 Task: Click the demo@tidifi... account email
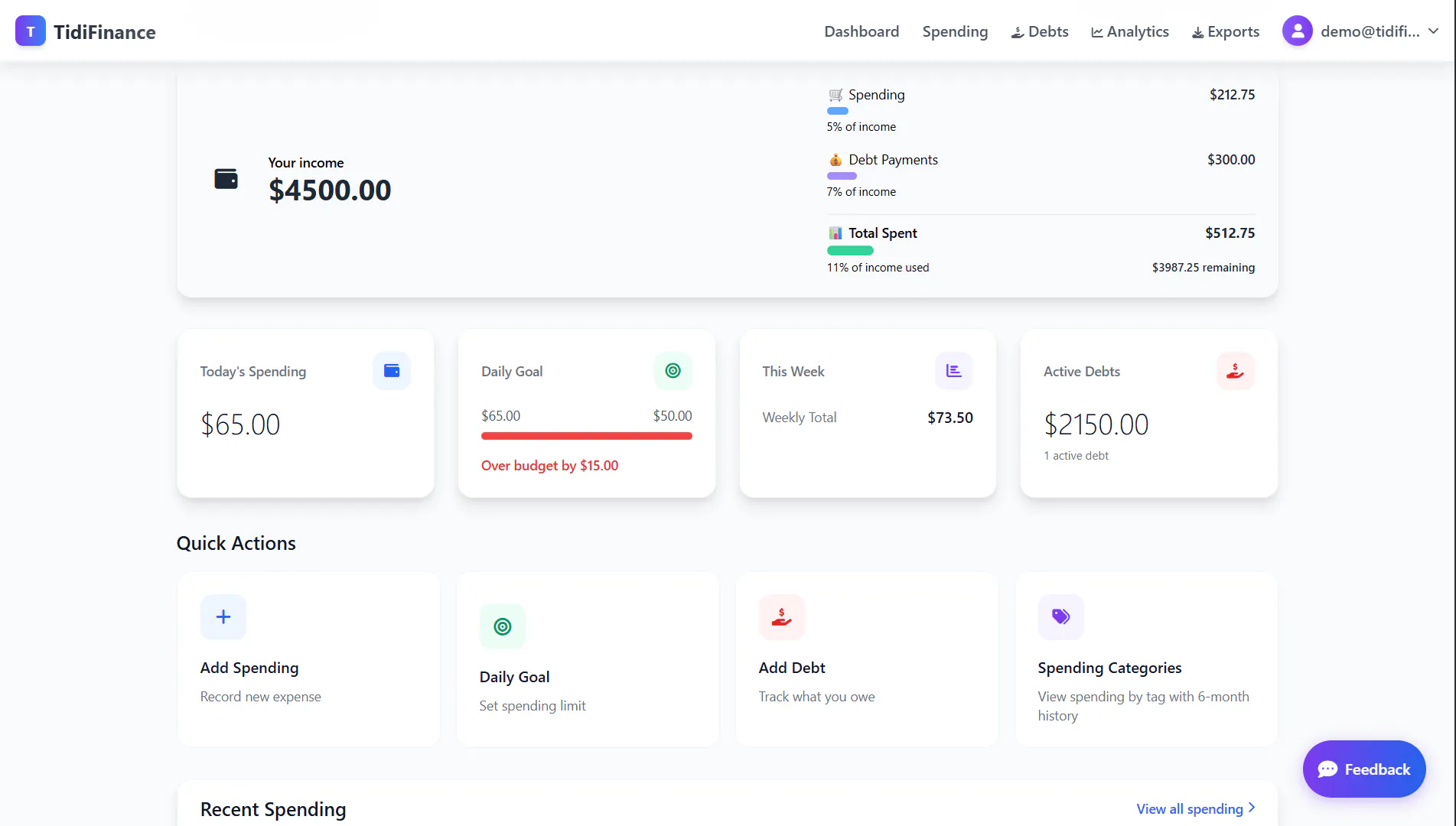coord(1370,31)
